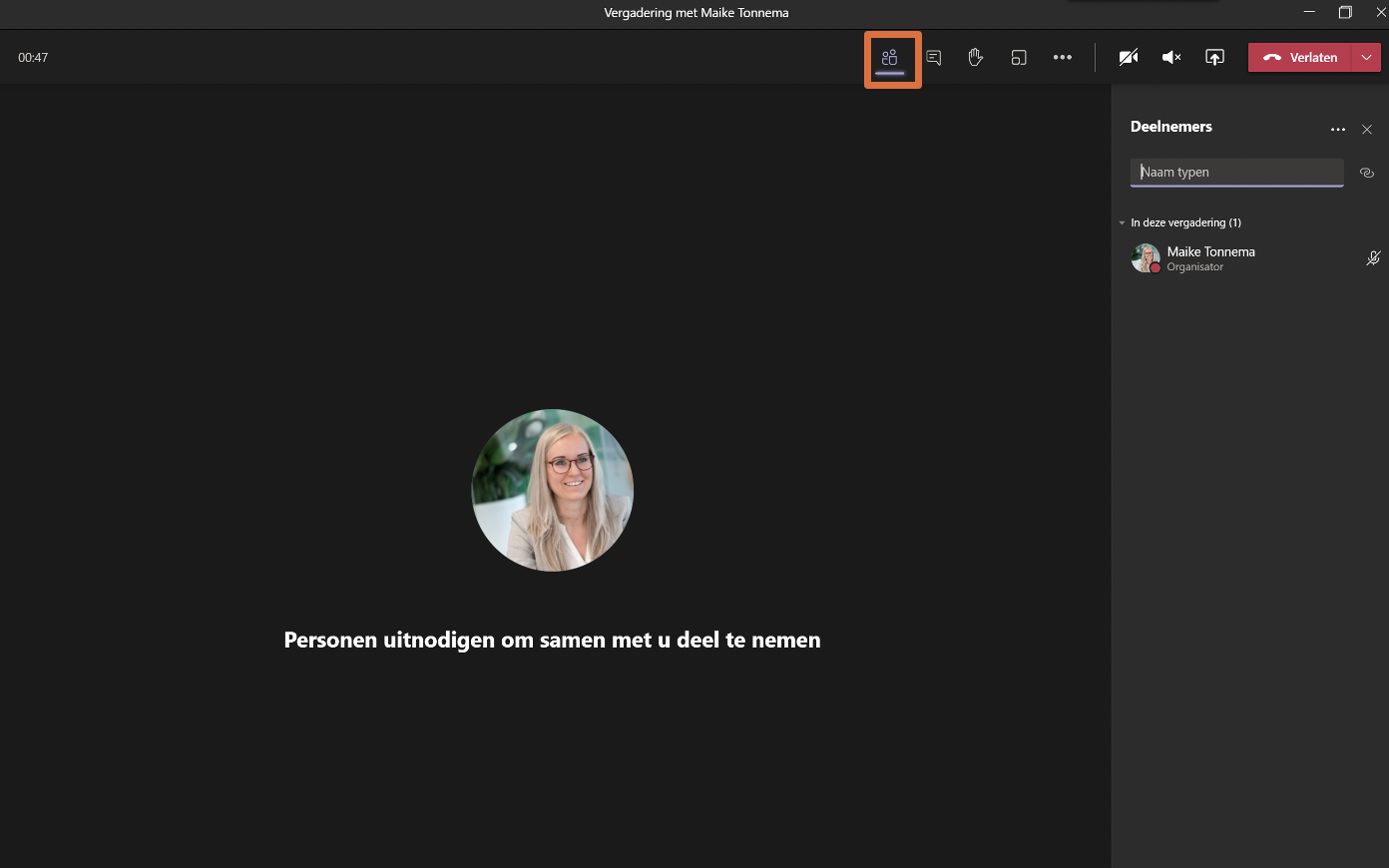Screen dimensions: 1389x868
Task: Copy meeting invite link icon
Action: pos(1367,173)
